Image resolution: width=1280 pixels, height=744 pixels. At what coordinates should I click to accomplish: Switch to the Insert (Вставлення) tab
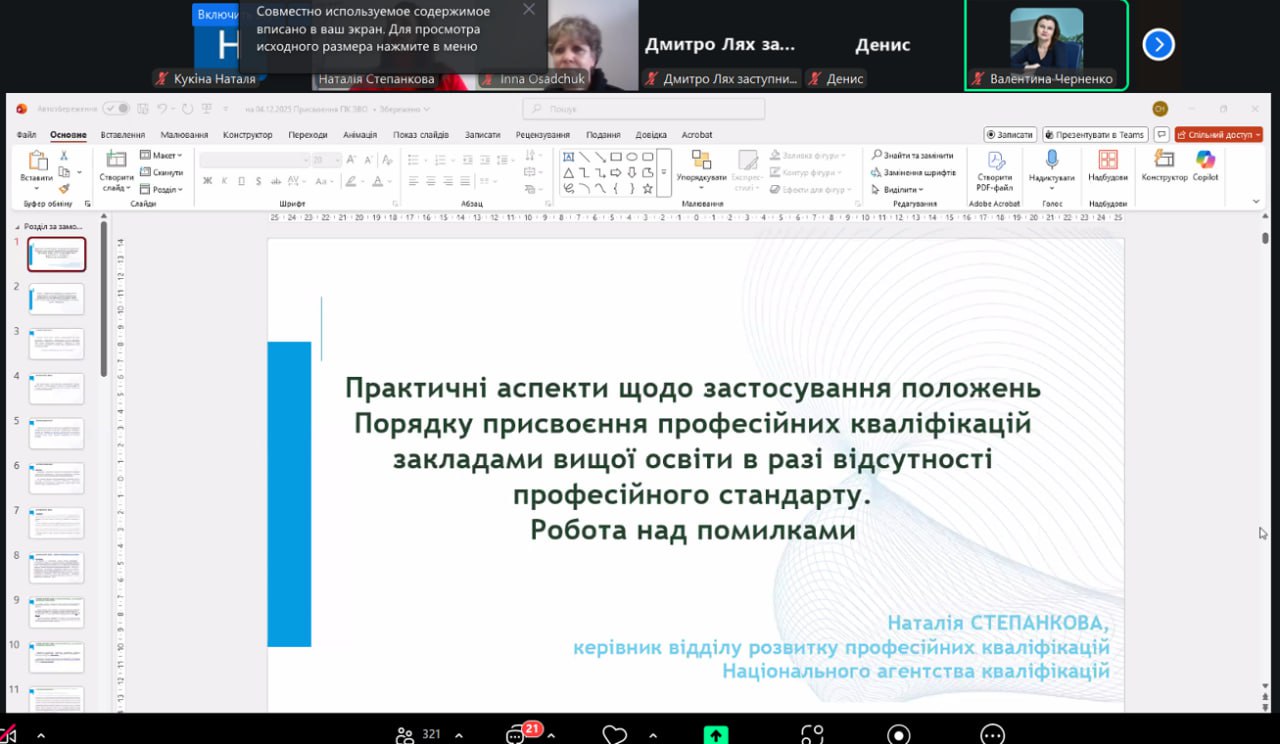click(x=123, y=135)
